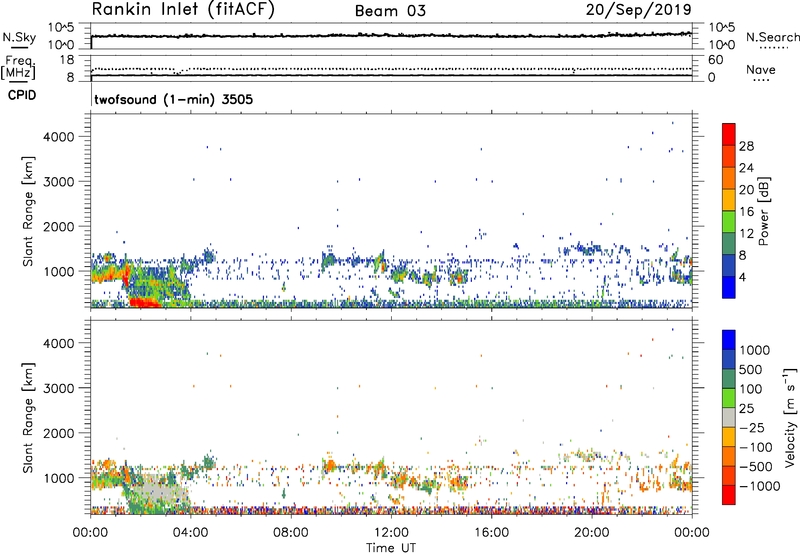Click the red high-power echo near 02:00
Screen dimensions: 800x554
pyautogui.click(x=144, y=303)
